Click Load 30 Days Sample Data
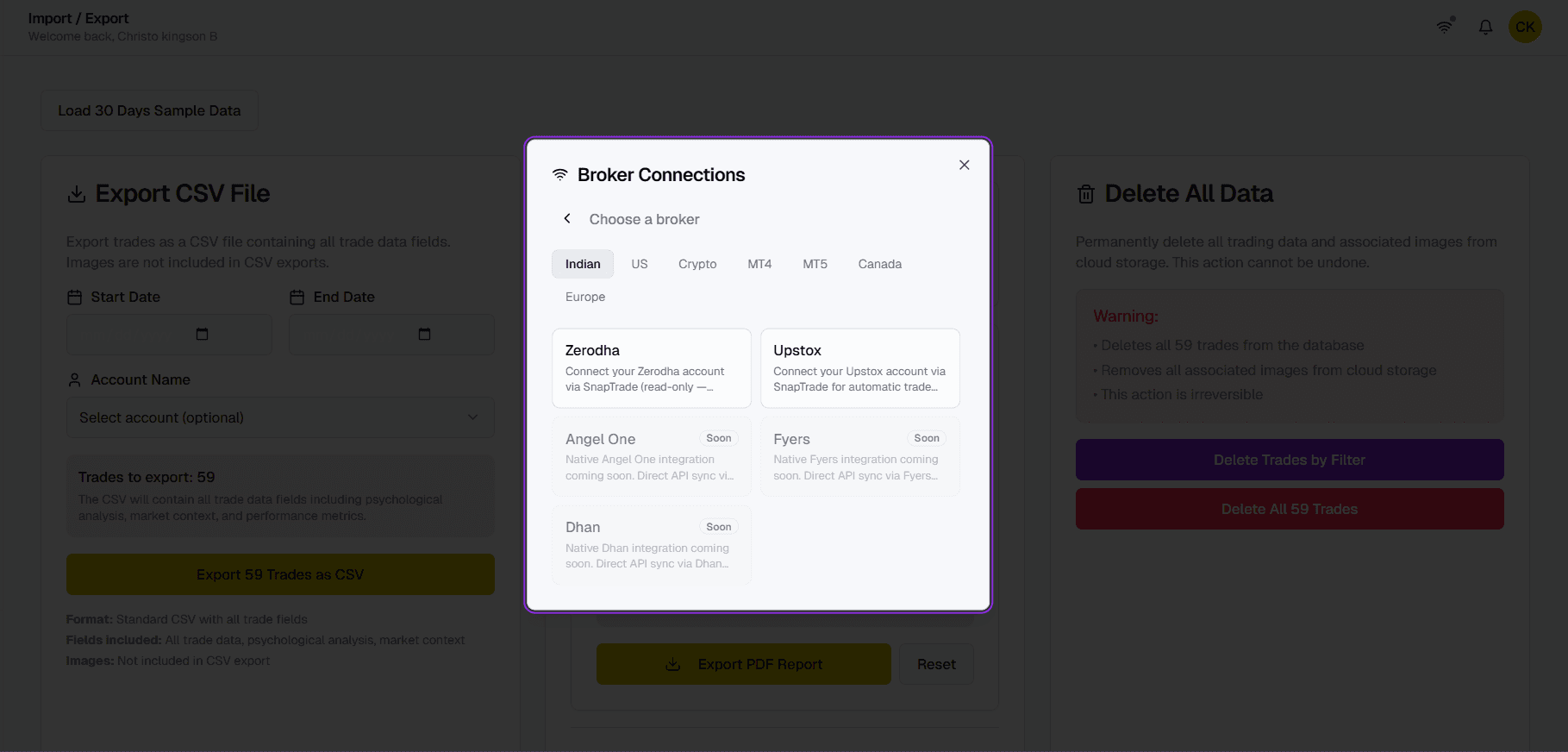The width and height of the screenshot is (1568, 752). [x=148, y=110]
